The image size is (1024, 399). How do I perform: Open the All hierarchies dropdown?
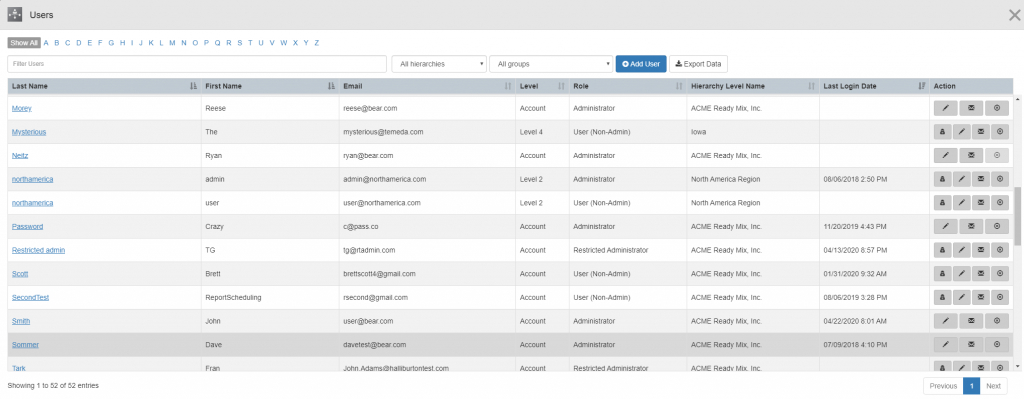439,64
